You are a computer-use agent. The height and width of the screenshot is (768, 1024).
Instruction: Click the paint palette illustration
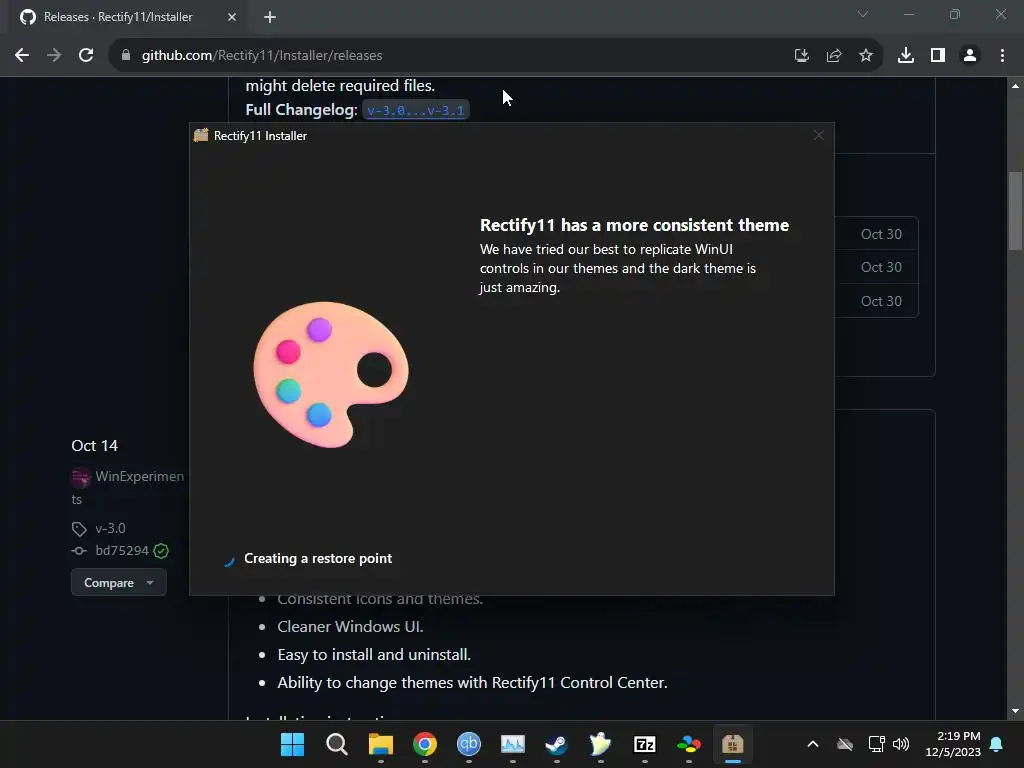coord(330,375)
